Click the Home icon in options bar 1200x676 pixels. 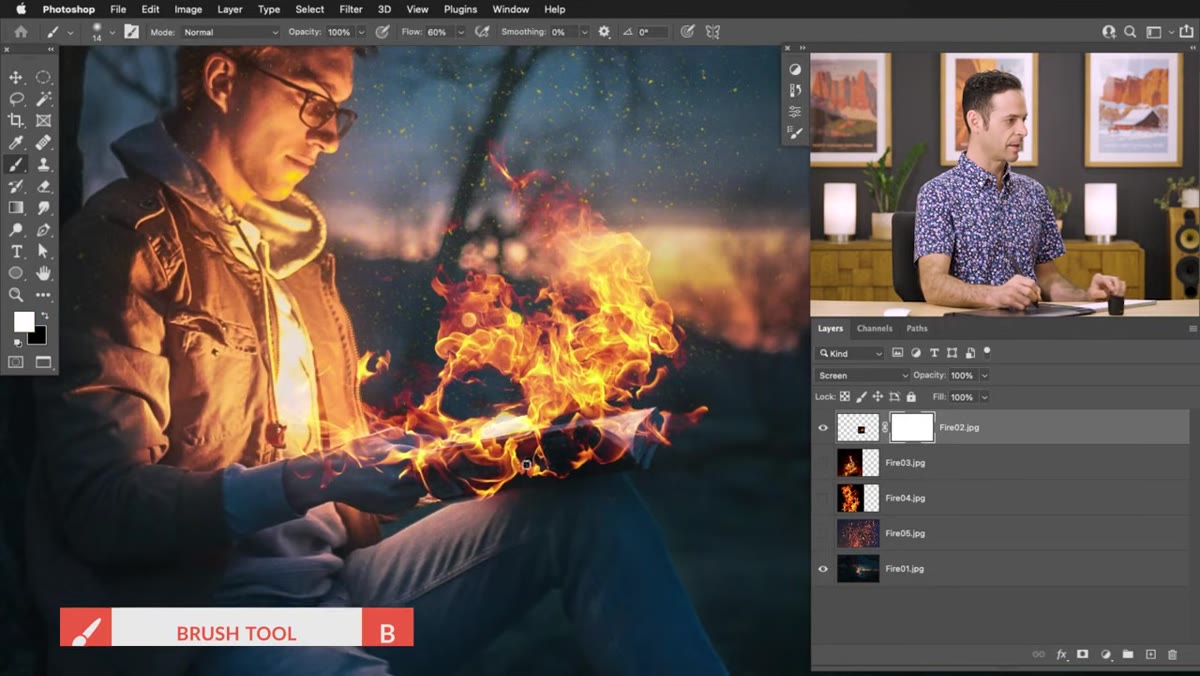click(x=20, y=32)
